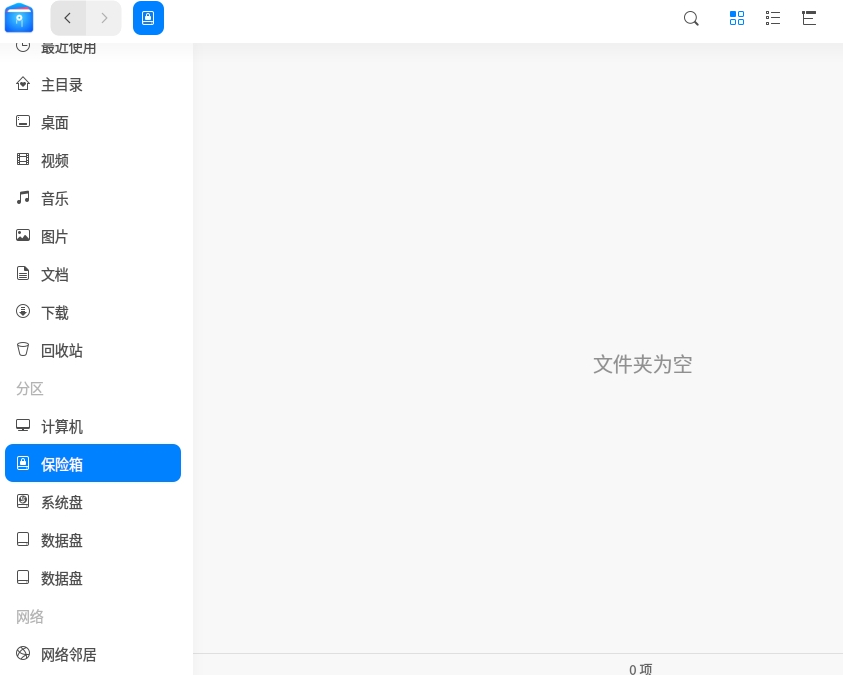This screenshot has width=843, height=675.
Task: Click the file manager app logo
Action: pyautogui.click(x=19, y=18)
